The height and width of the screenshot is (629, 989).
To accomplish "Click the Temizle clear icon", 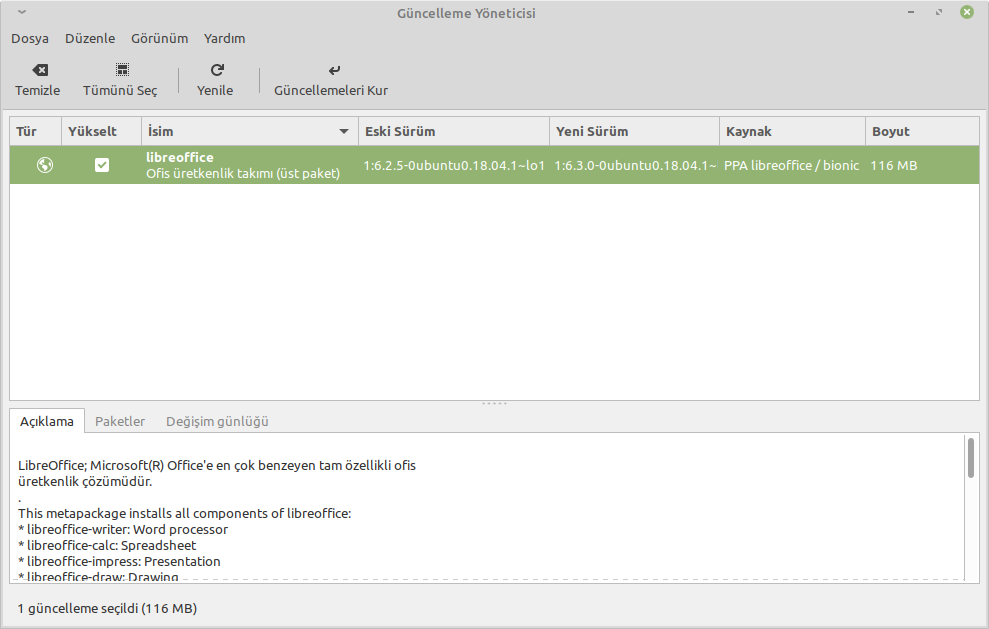I will pos(40,70).
